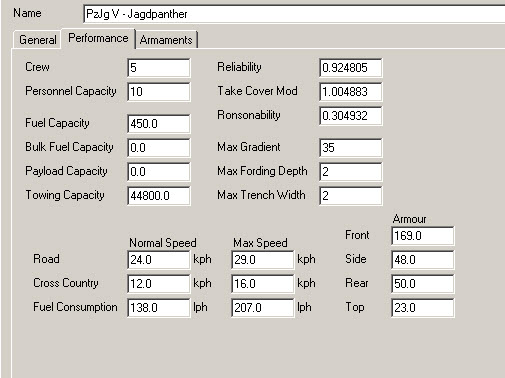505x378 pixels.
Task: Click the Front armour label
Action: click(357, 235)
